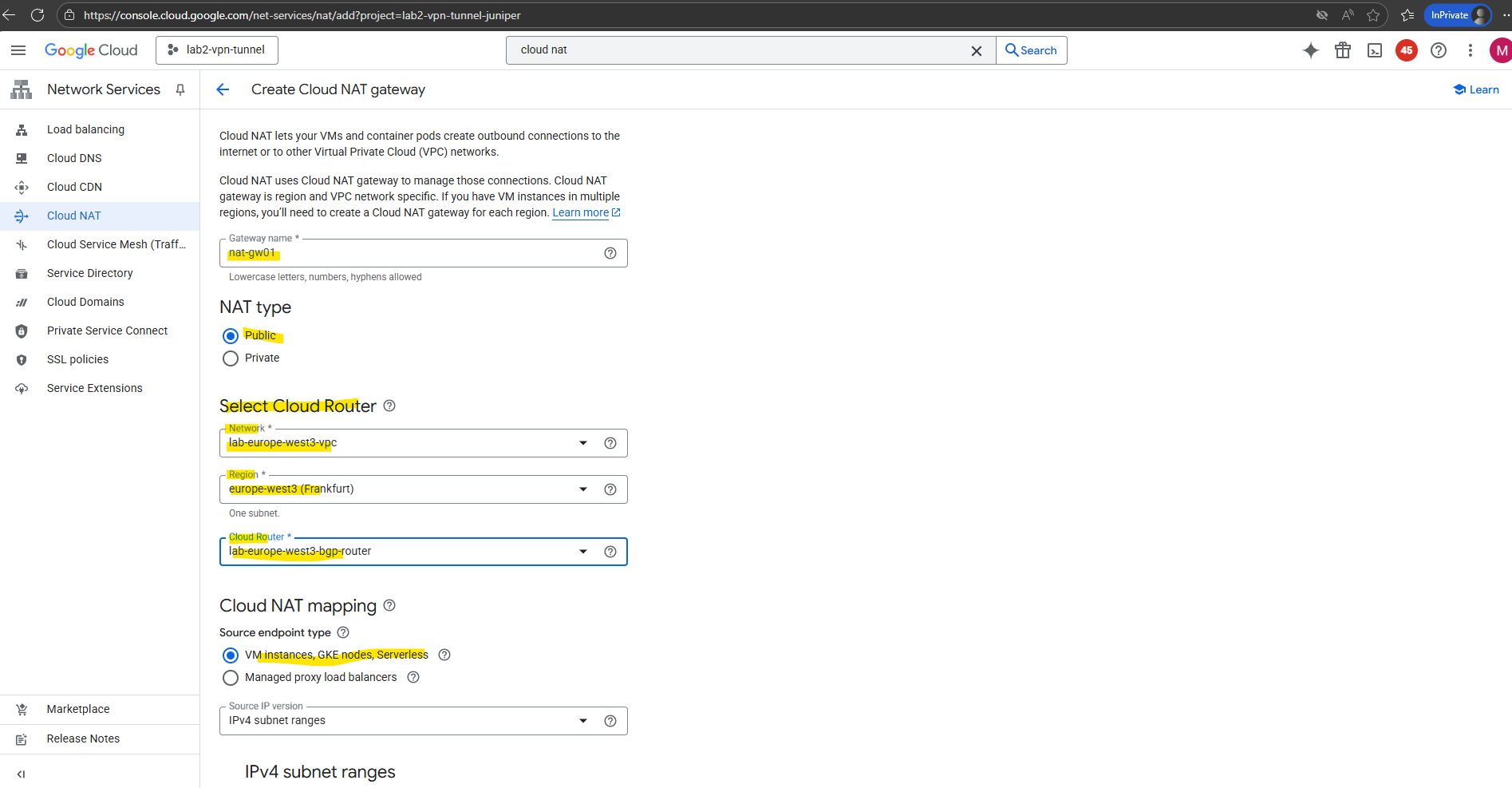
Task: Open the Region dropdown list
Action: click(x=583, y=489)
